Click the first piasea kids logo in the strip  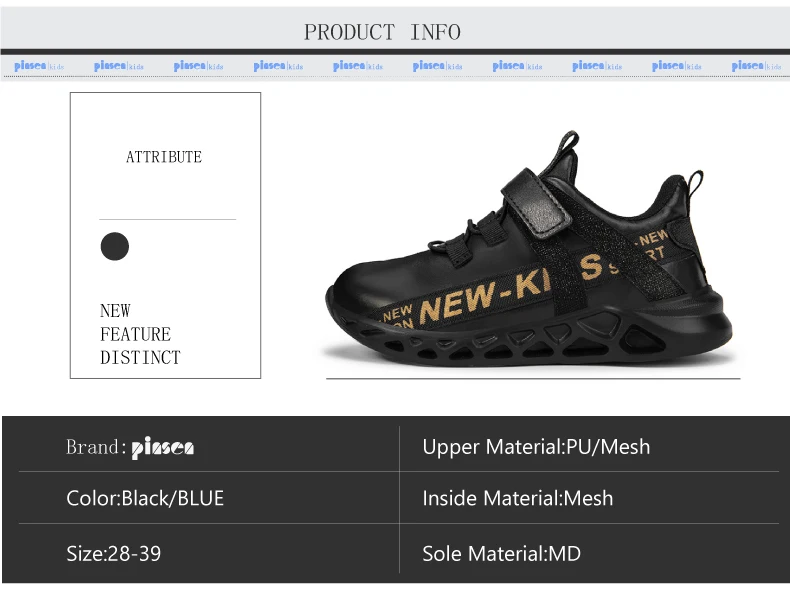point(39,65)
